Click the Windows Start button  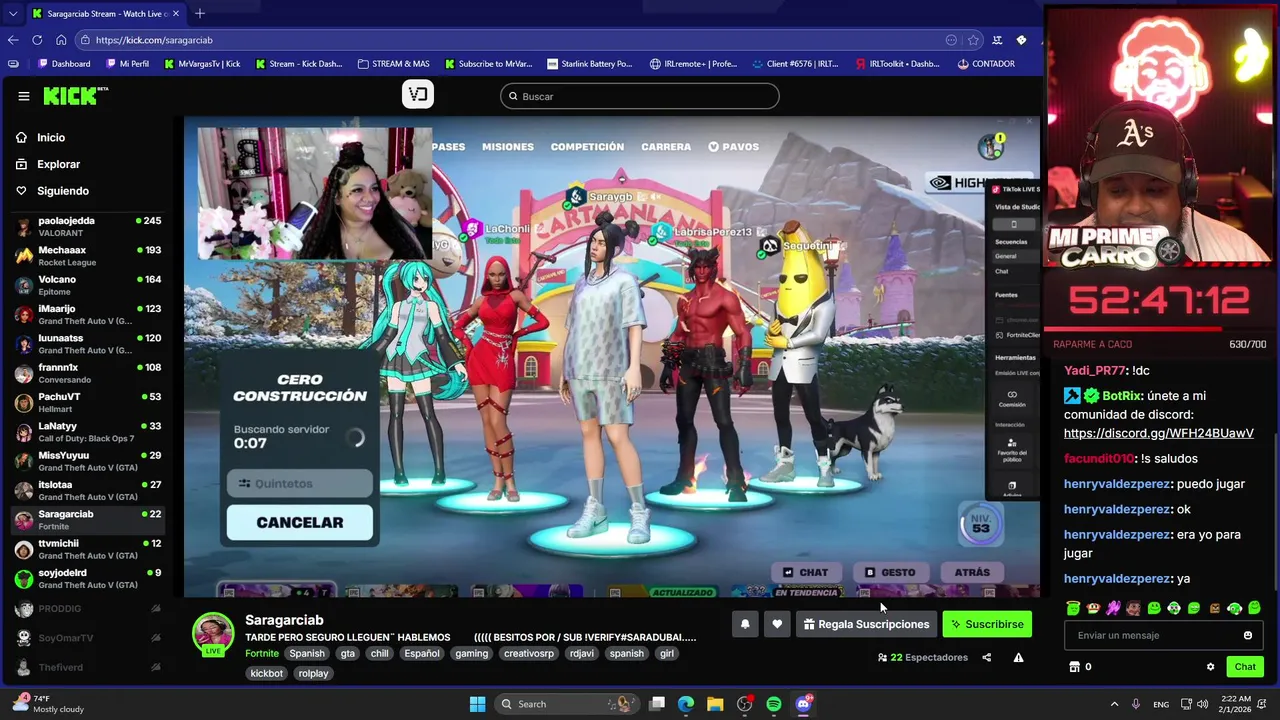(x=477, y=704)
